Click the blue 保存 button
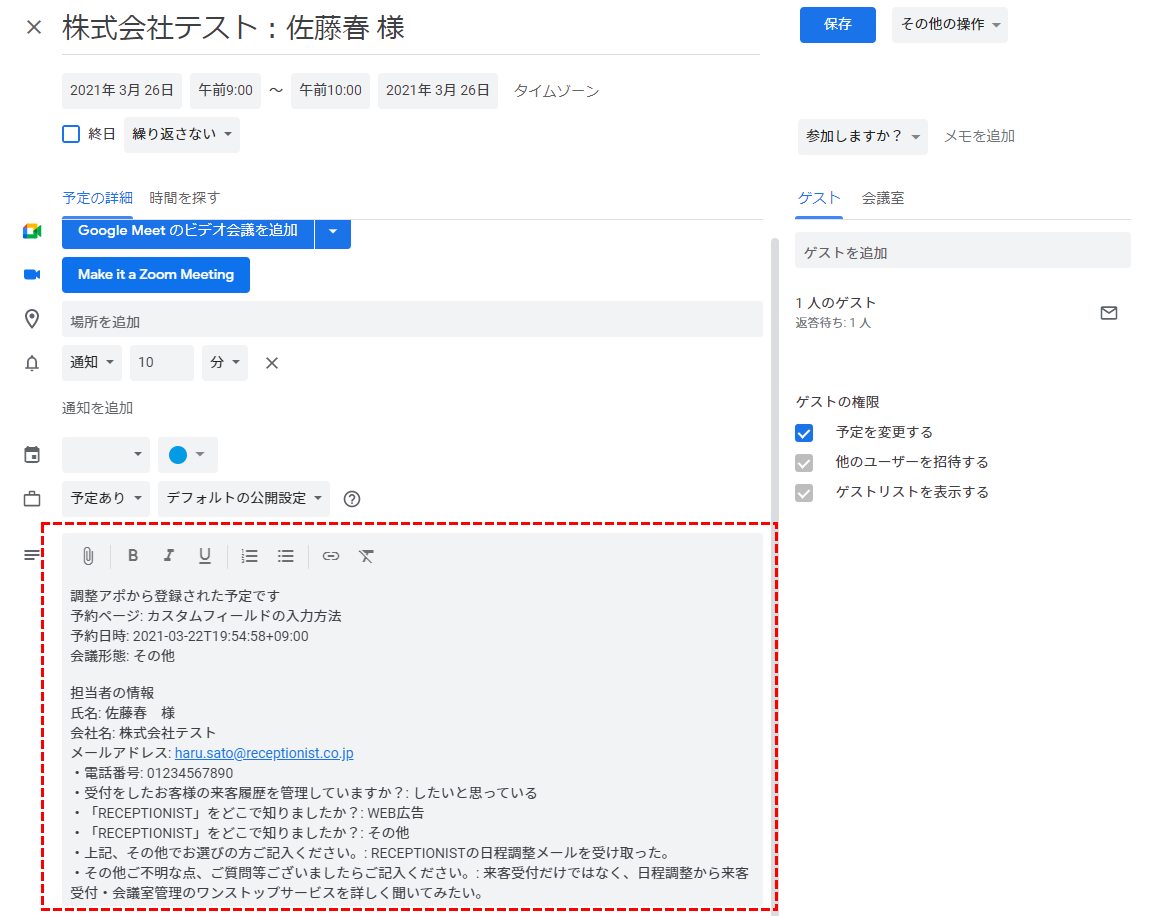 [837, 25]
